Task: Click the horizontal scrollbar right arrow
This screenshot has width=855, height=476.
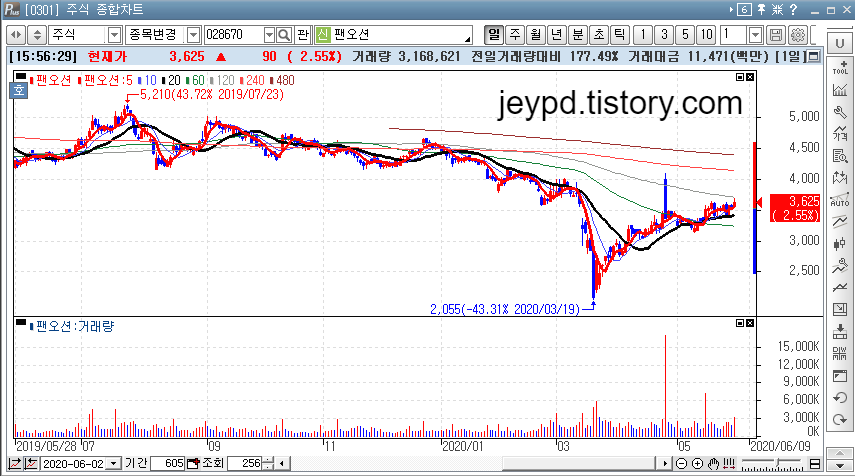Action: (664, 463)
